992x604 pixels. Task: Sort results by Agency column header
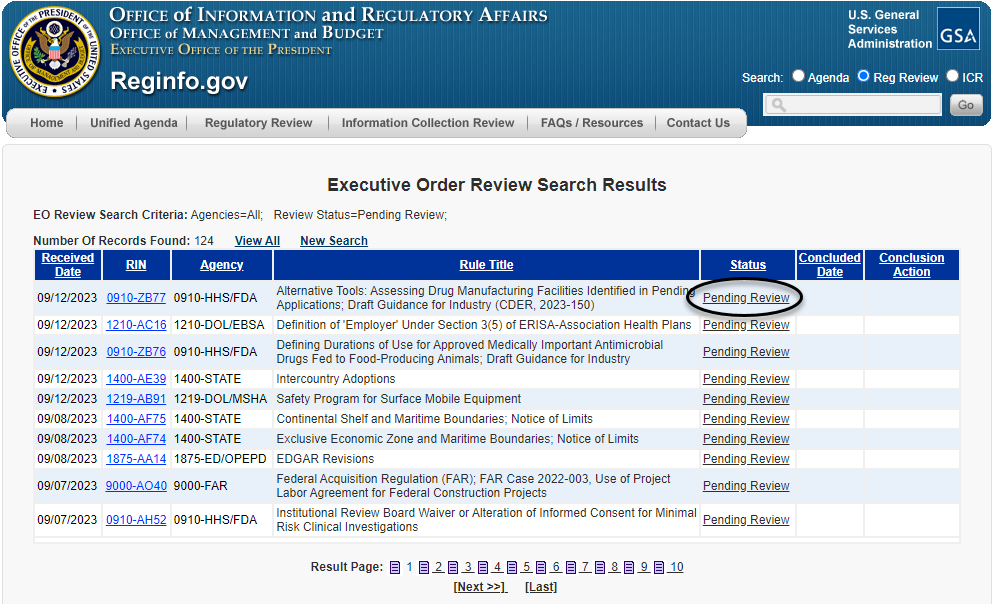tap(221, 265)
